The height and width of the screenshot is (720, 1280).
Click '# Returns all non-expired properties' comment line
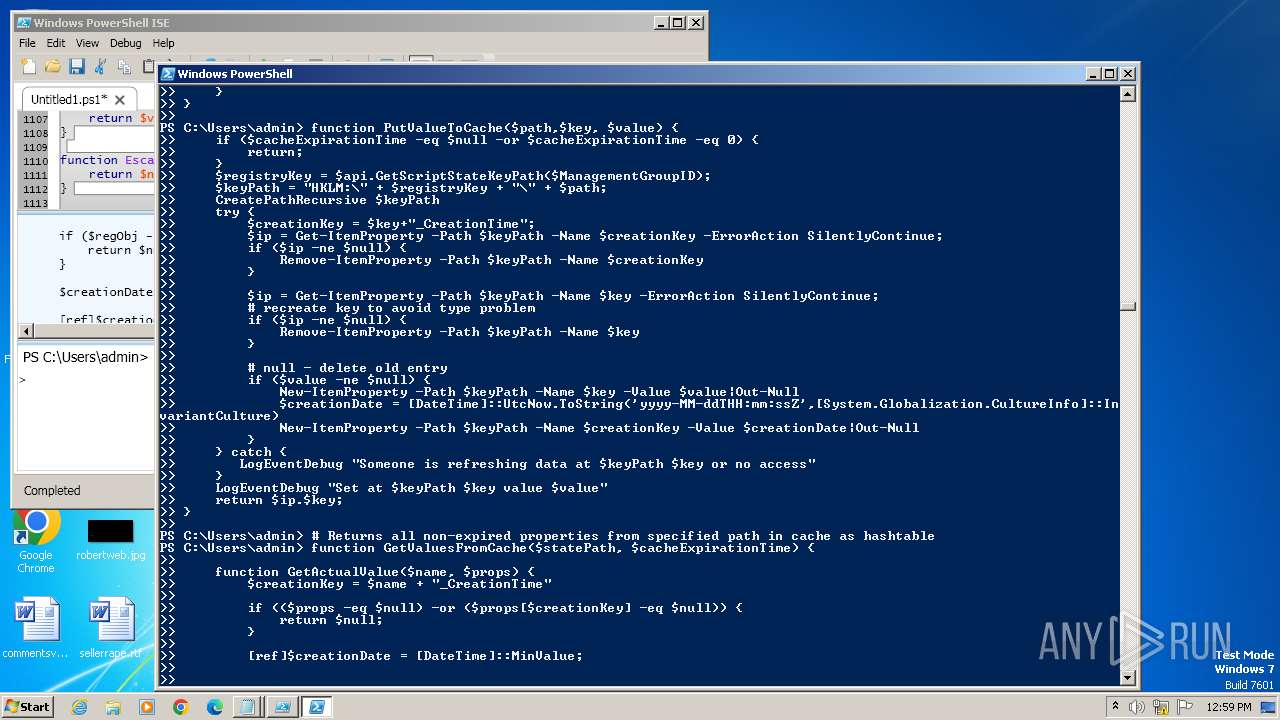coord(623,536)
